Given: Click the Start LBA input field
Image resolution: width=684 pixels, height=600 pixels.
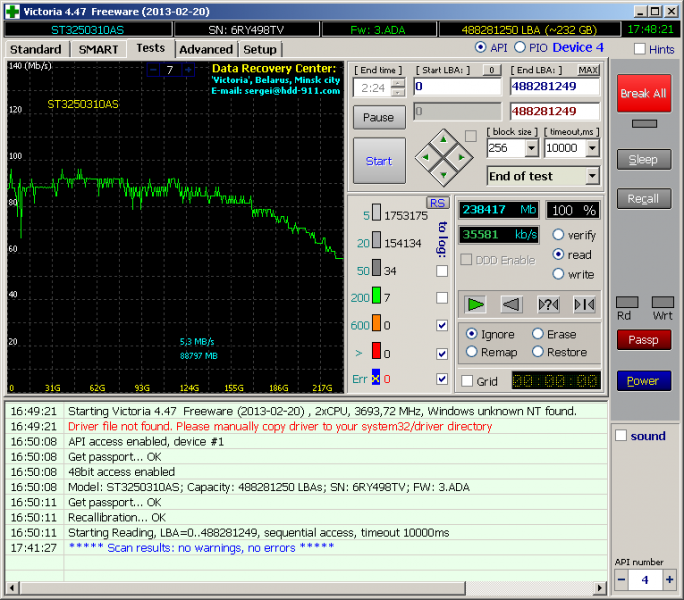Looking at the screenshot, I should point(457,87).
